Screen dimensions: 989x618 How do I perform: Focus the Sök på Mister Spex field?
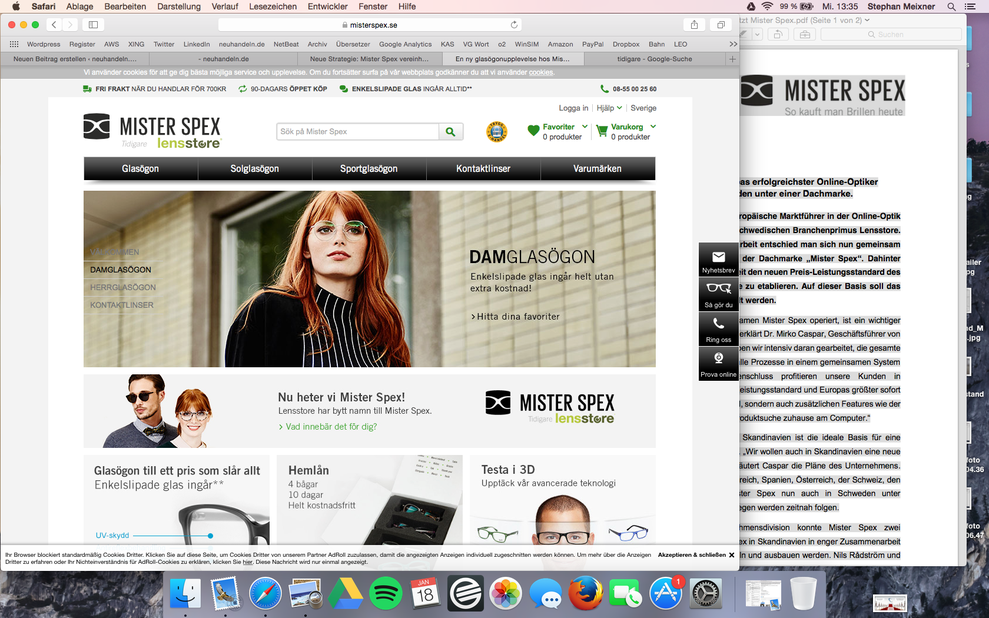358,132
